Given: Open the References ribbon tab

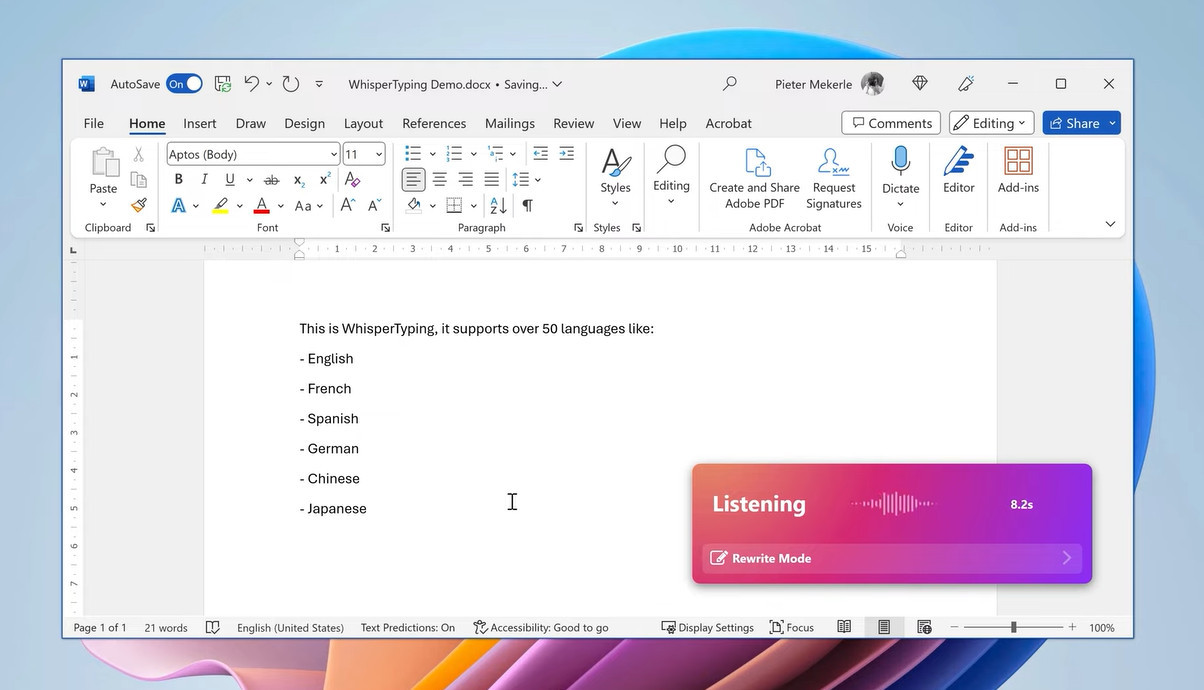Looking at the screenshot, I should [x=434, y=123].
